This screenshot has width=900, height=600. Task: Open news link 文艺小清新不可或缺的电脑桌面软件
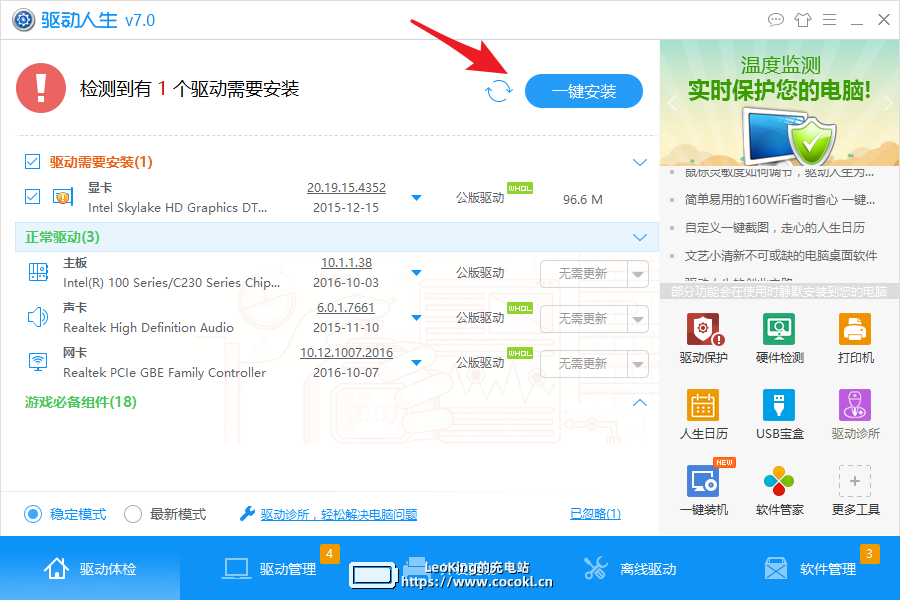click(781, 256)
